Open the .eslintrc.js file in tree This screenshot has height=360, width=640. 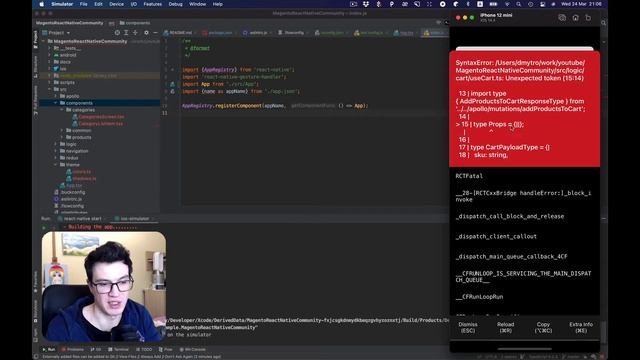pyautogui.click(x=71, y=199)
